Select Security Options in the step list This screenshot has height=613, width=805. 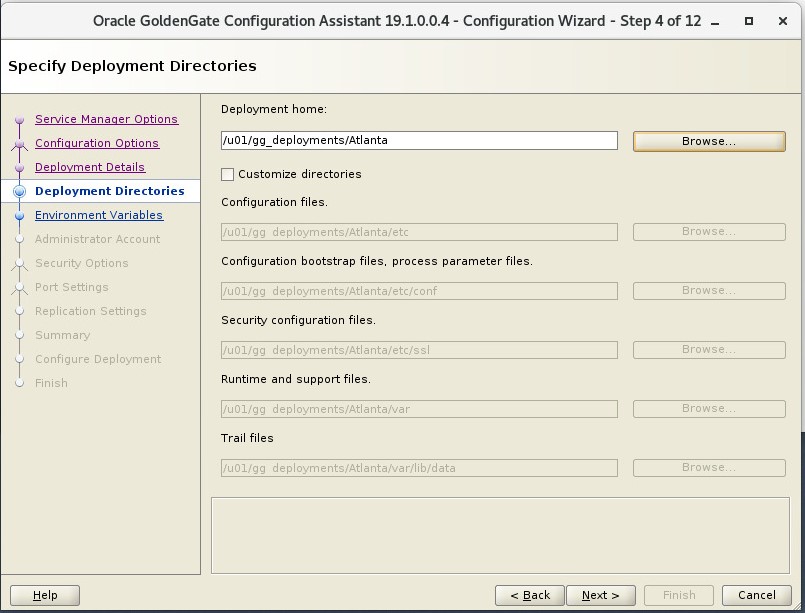click(82, 263)
